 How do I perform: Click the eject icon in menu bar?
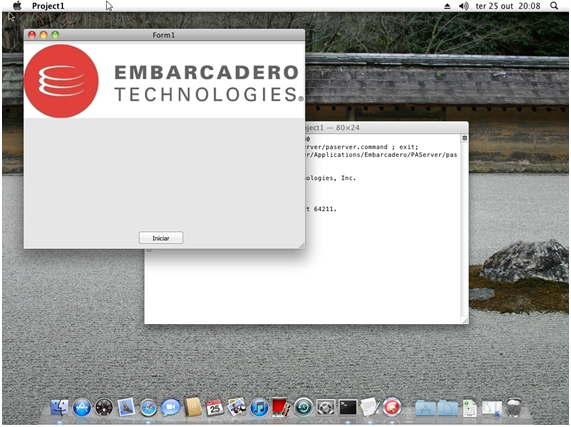click(x=447, y=6)
